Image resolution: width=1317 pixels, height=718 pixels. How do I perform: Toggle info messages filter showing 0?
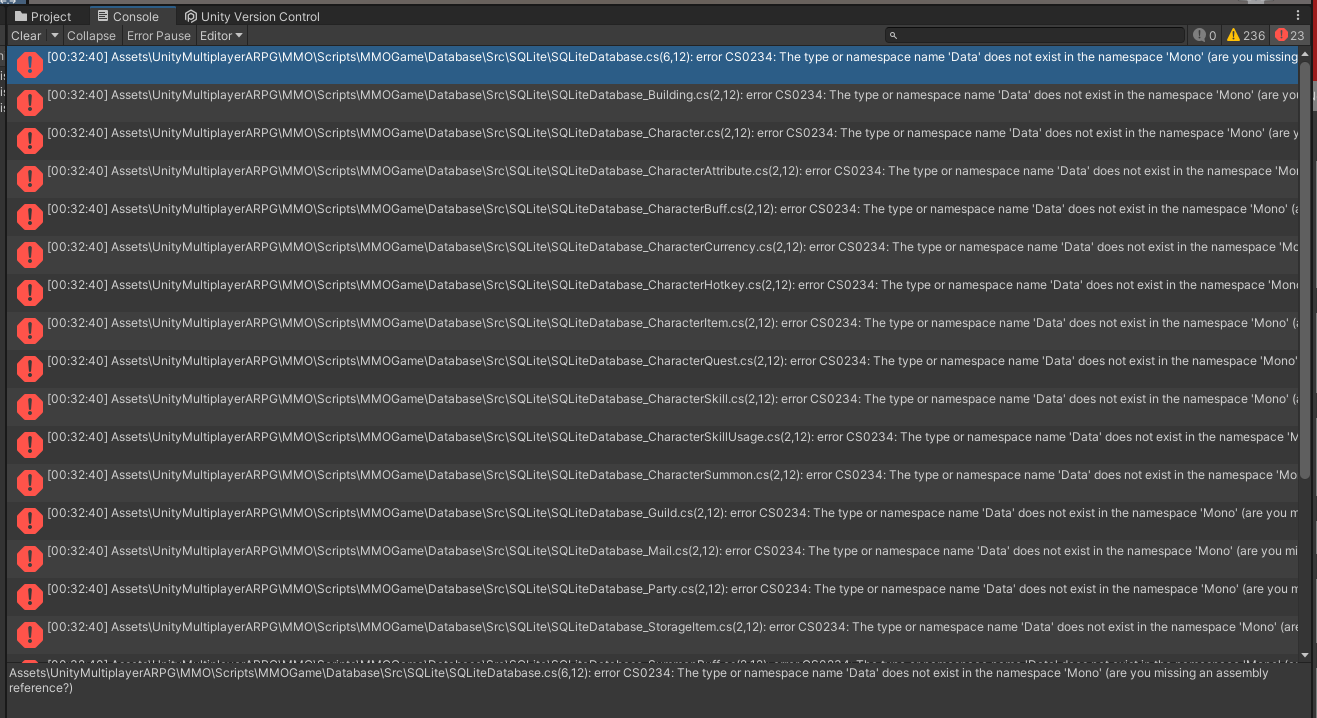(x=1205, y=36)
